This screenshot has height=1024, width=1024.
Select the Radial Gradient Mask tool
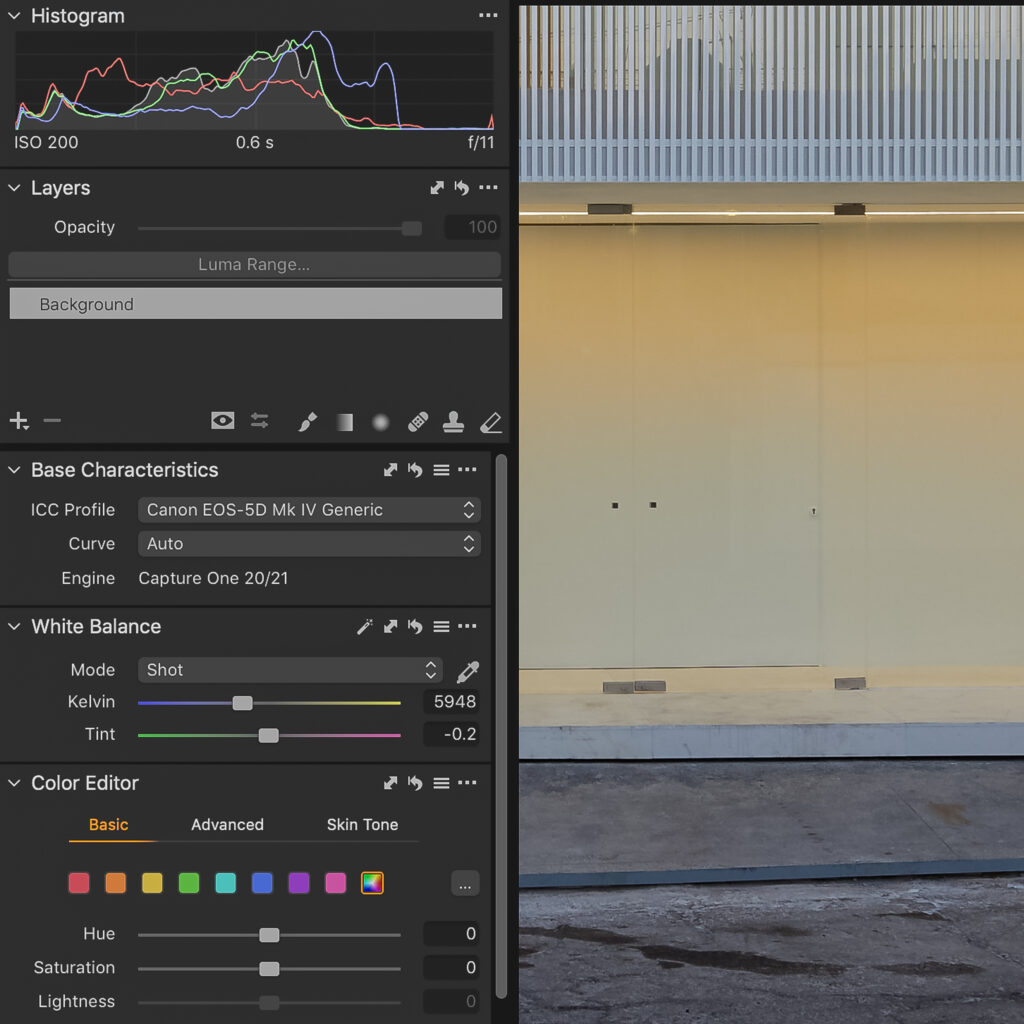click(380, 422)
